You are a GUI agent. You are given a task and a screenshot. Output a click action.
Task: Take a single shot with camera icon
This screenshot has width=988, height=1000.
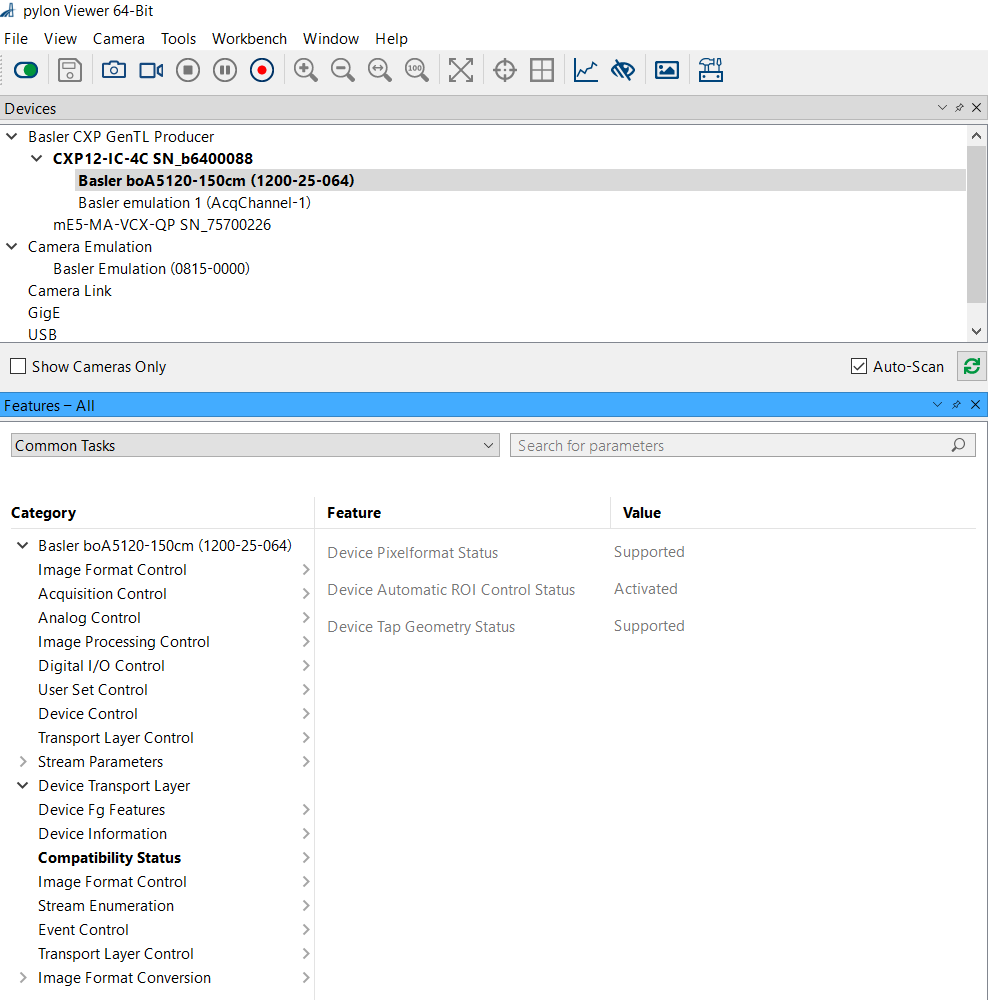pyautogui.click(x=114, y=70)
